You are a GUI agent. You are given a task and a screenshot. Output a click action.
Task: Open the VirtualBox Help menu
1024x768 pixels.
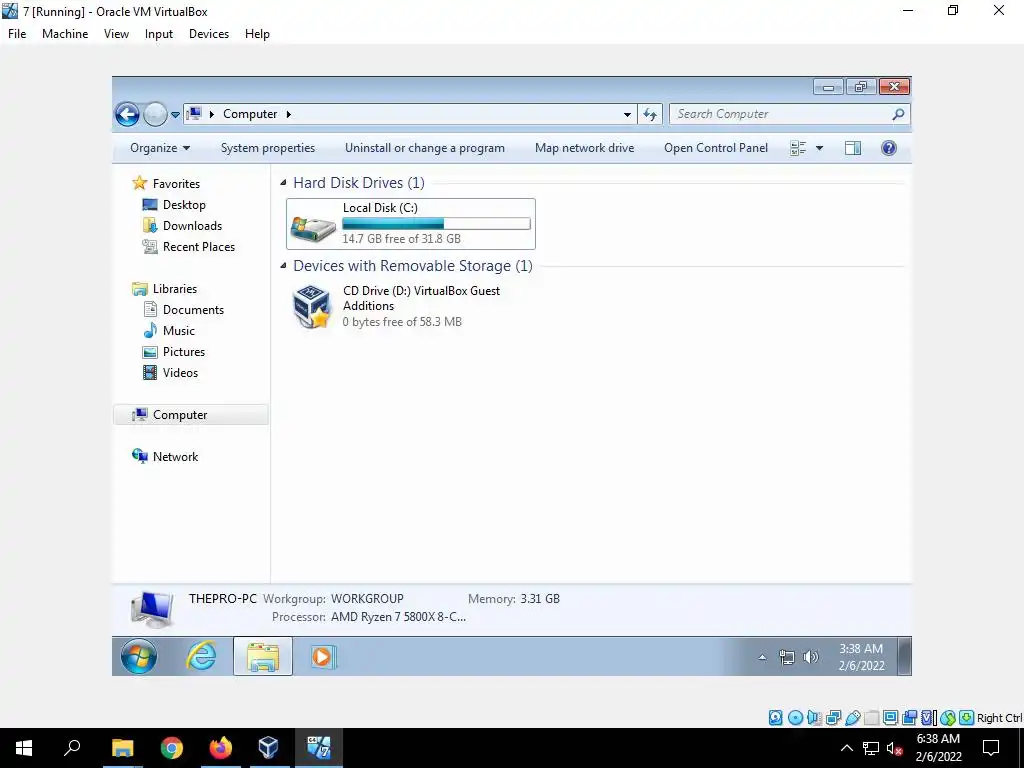[x=257, y=34]
